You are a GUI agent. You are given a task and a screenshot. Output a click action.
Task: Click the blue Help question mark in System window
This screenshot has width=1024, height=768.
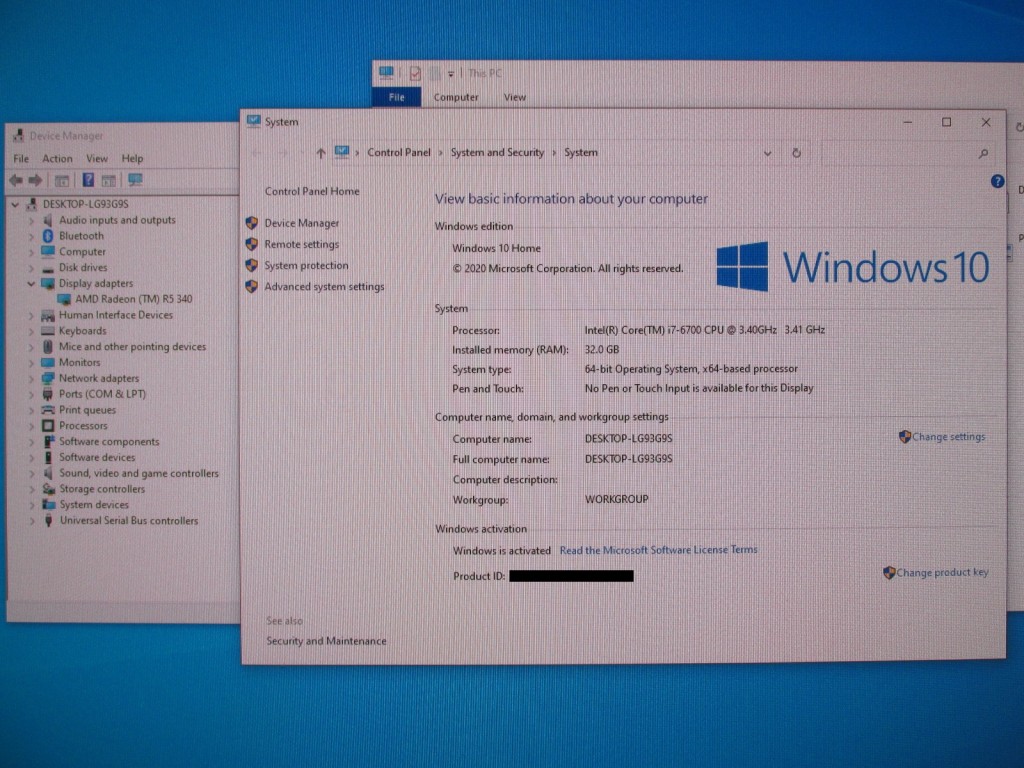pos(997,182)
